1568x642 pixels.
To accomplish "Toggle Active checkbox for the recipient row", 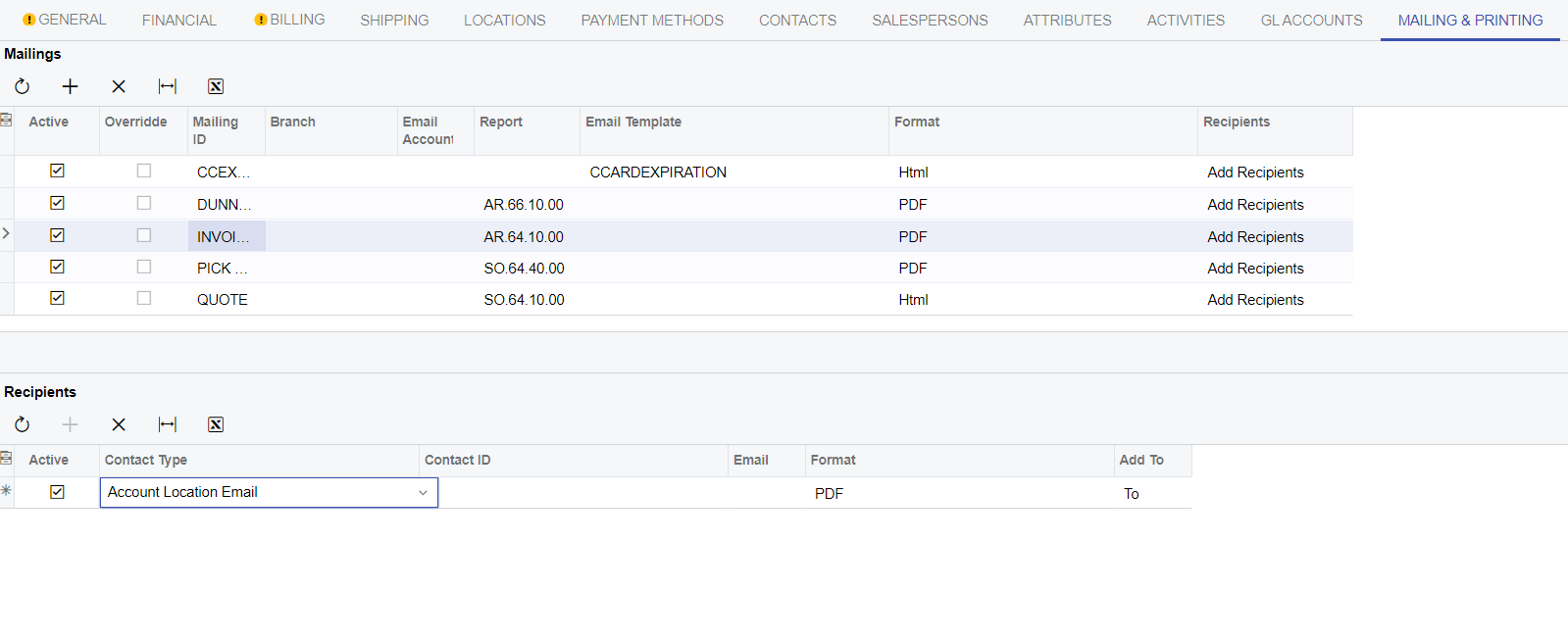I will pos(57,492).
